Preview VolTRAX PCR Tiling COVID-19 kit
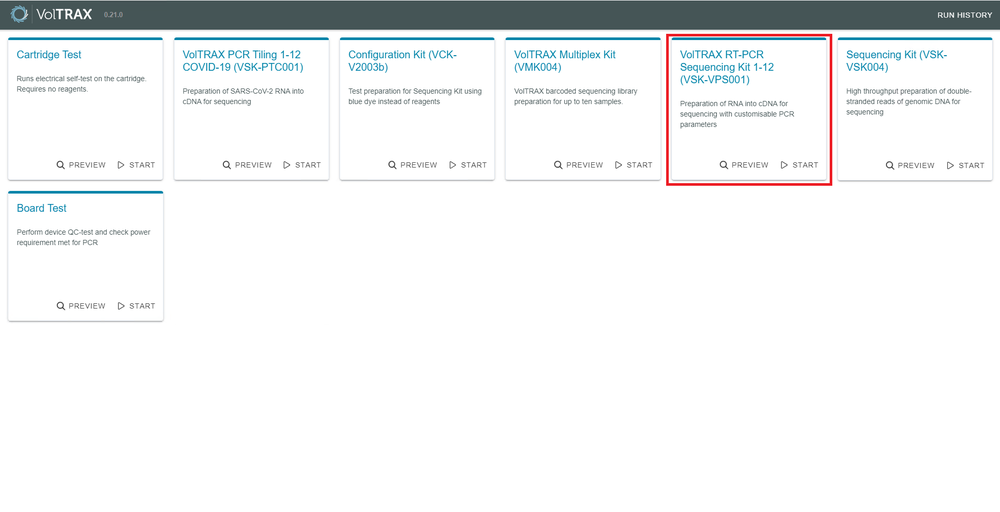Image resolution: width=1000 pixels, height=512 pixels. coord(247,165)
